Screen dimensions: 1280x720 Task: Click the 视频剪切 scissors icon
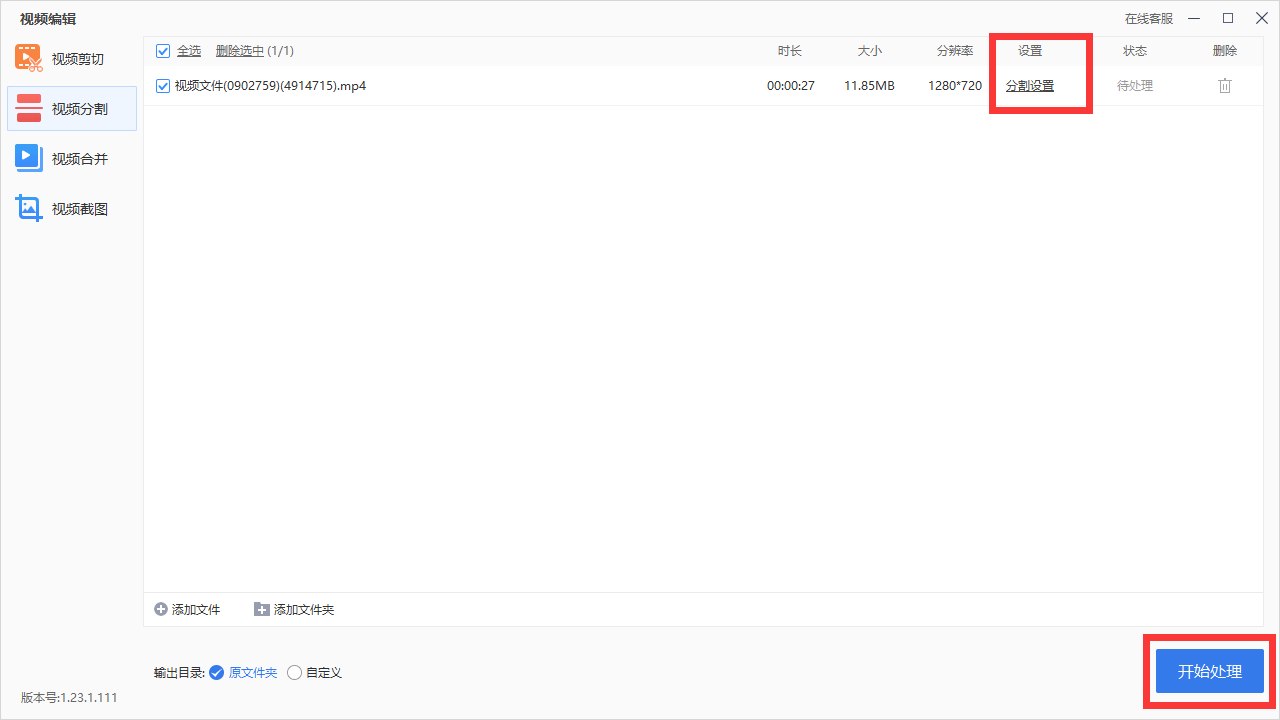click(28, 58)
